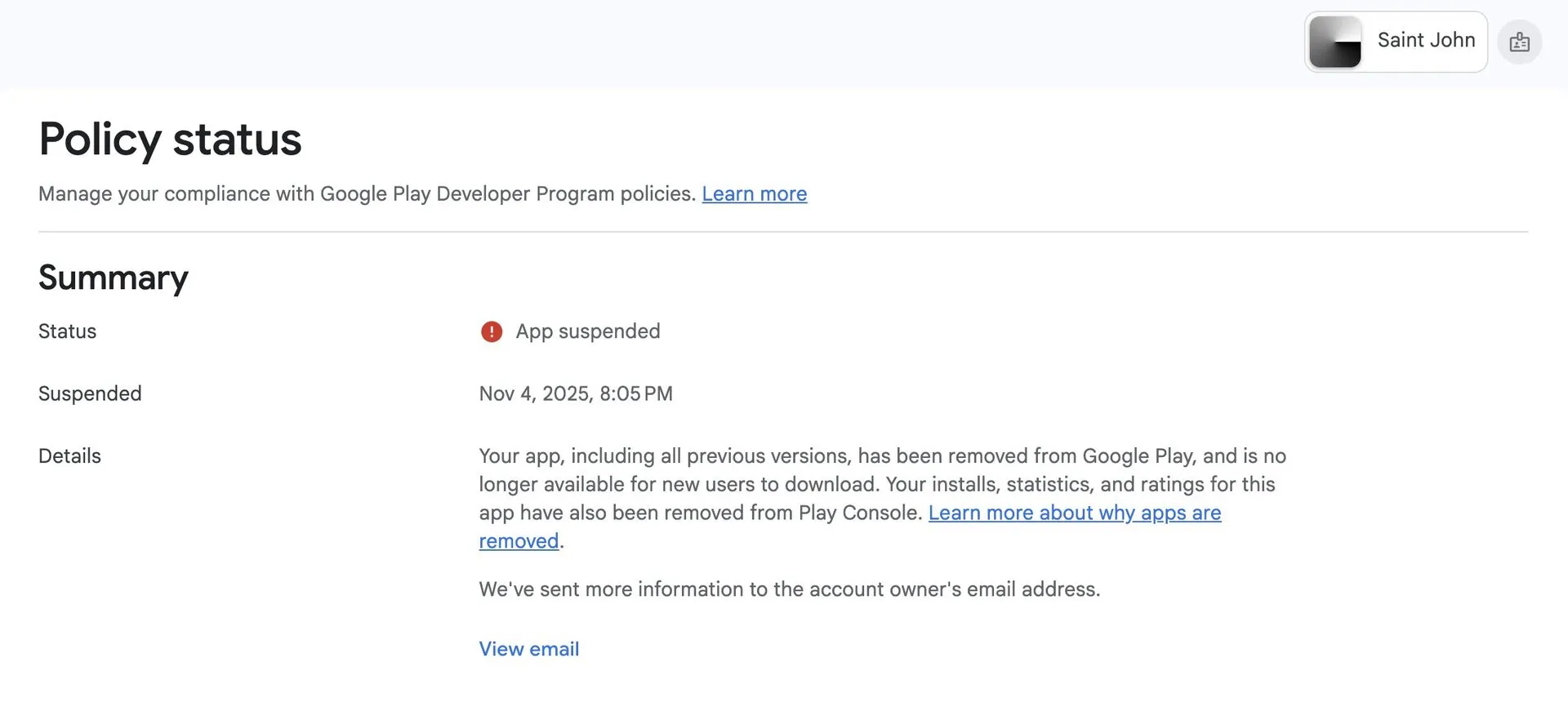Click the 'We've sent more information' sentence

click(x=789, y=589)
